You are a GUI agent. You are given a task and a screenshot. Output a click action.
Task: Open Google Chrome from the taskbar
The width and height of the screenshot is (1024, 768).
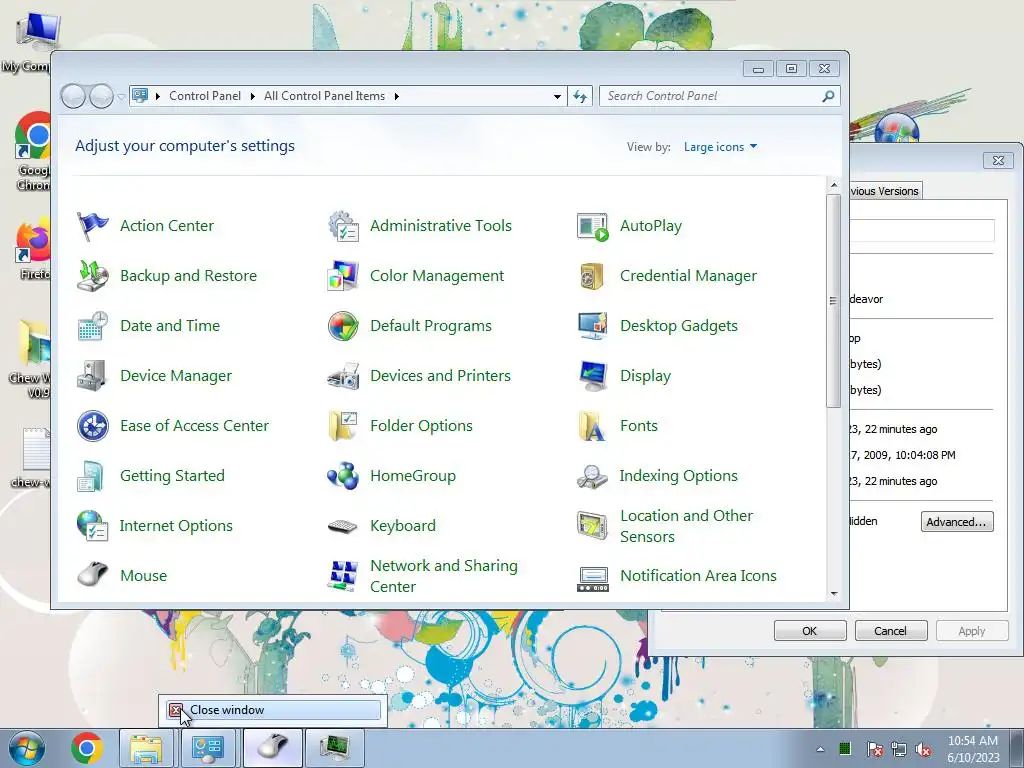[87, 748]
